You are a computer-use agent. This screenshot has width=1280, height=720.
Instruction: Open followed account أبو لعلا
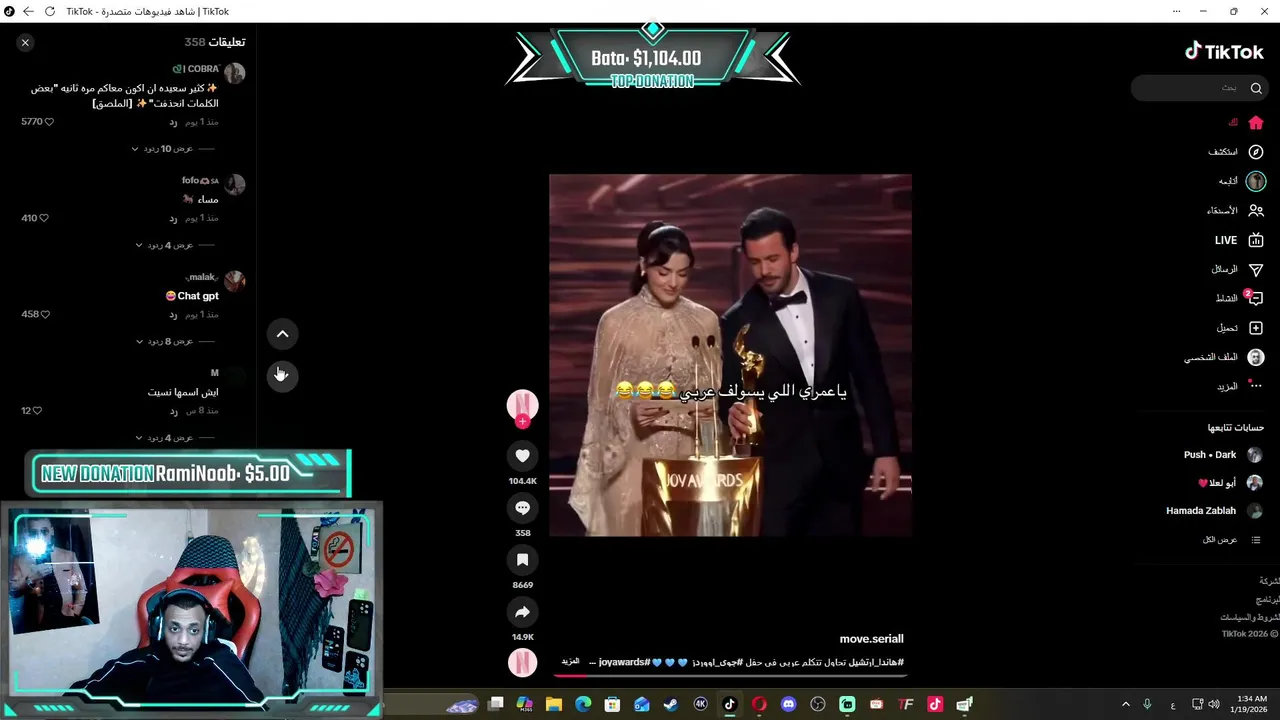1230,483
